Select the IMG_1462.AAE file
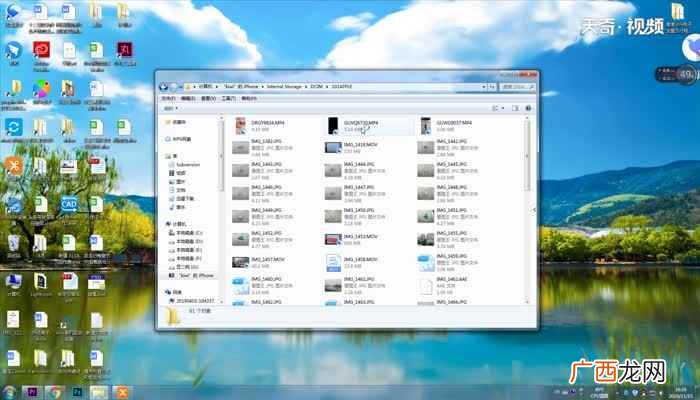700x400 pixels. pyautogui.click(x=443, y=286)
